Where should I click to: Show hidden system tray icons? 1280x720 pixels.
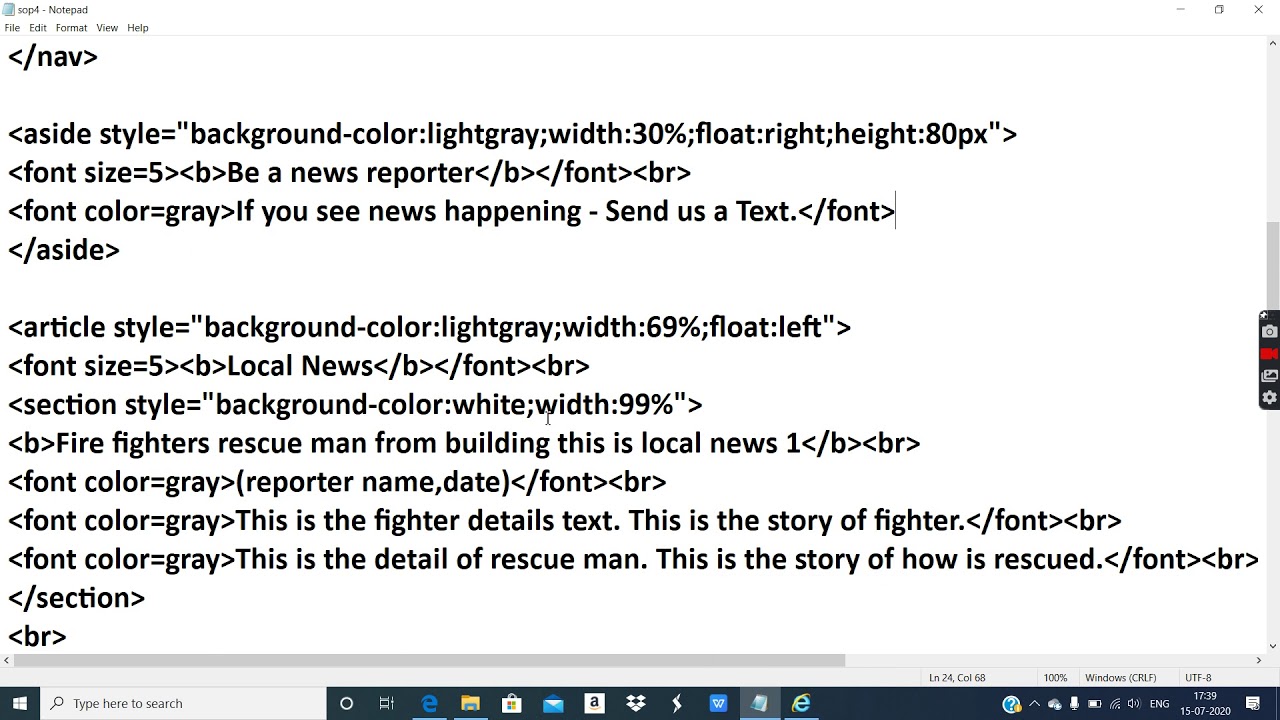[1034, 704]
